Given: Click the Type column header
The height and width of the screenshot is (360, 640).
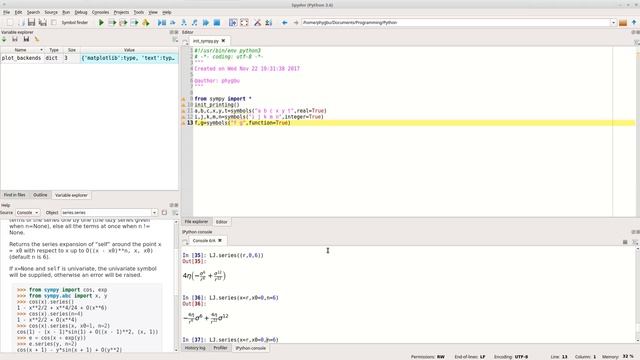Looking at the screenshot, I should click(x=54, y=50).
